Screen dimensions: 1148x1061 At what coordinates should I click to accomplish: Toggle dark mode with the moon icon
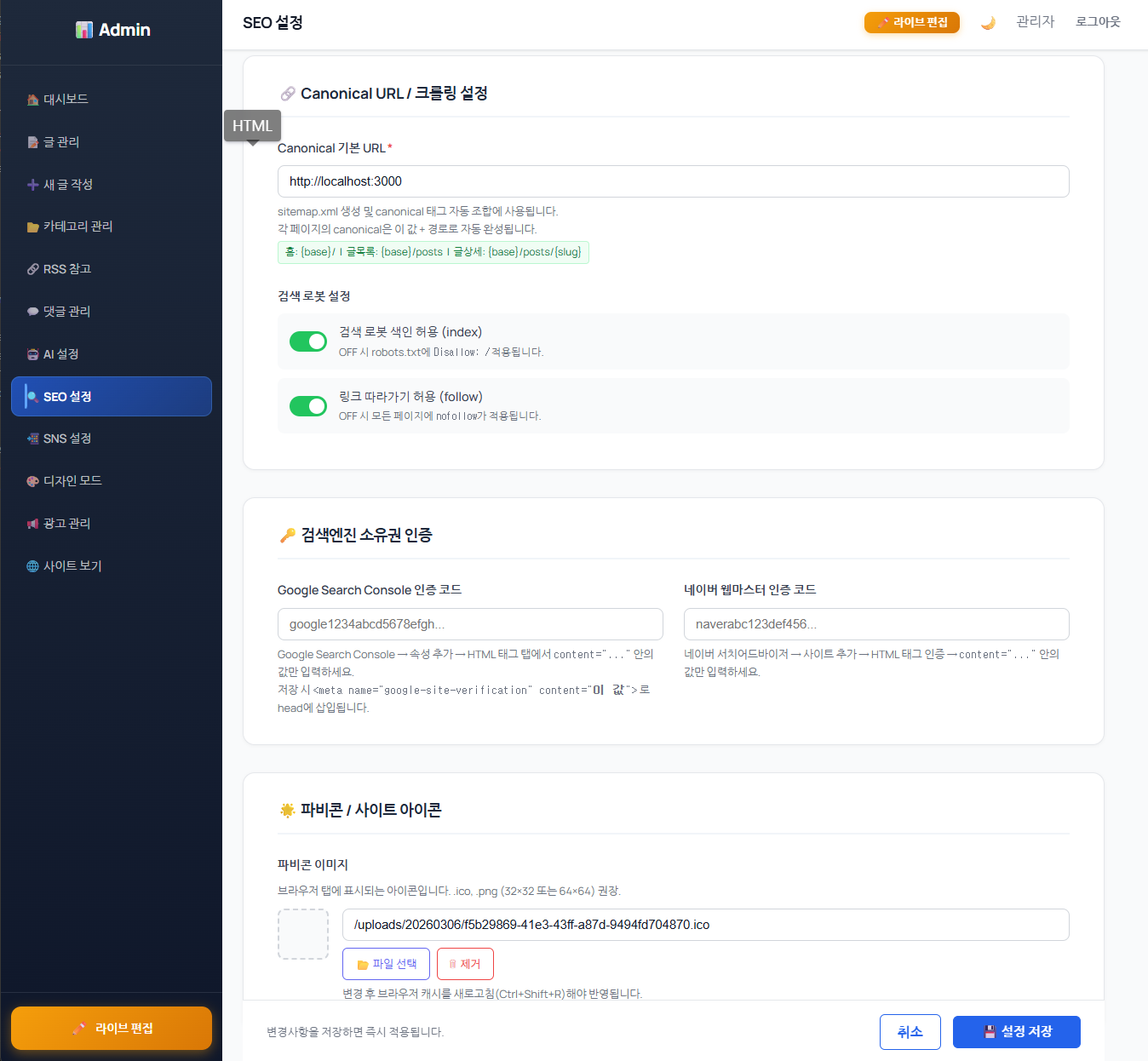pos(988,23)
